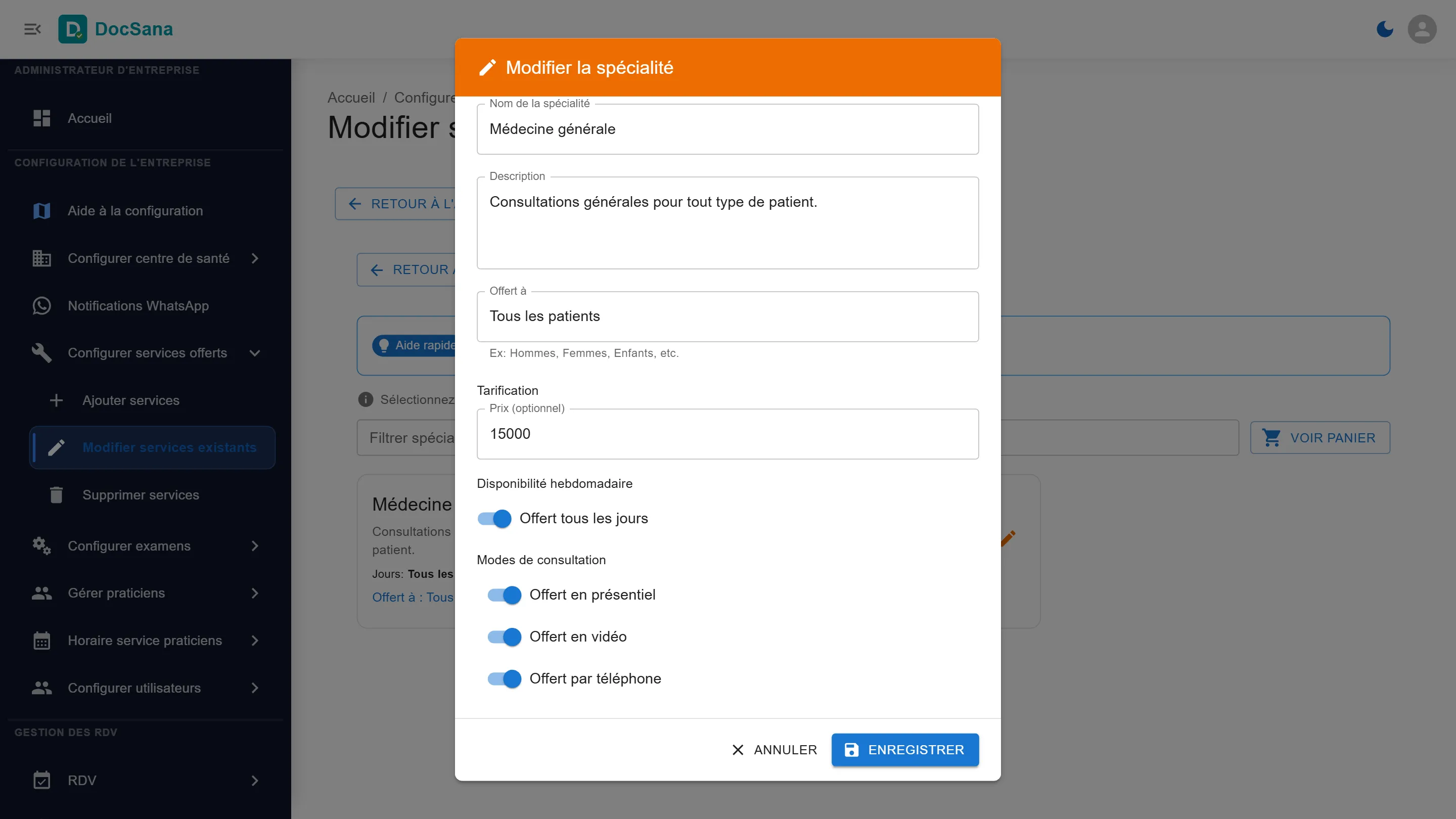
Task: Expand Configurer centre de santé chevron
Action: coord(255,258)
